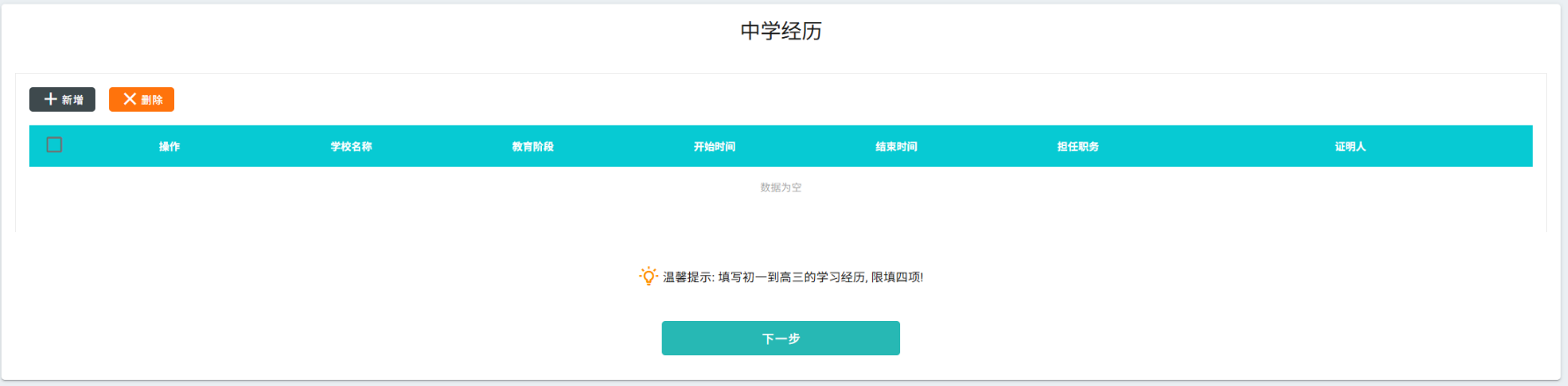Click the 限填四项 limit notice text
The height and width of the screenshot is (386, 1568).
click(897, 278)
